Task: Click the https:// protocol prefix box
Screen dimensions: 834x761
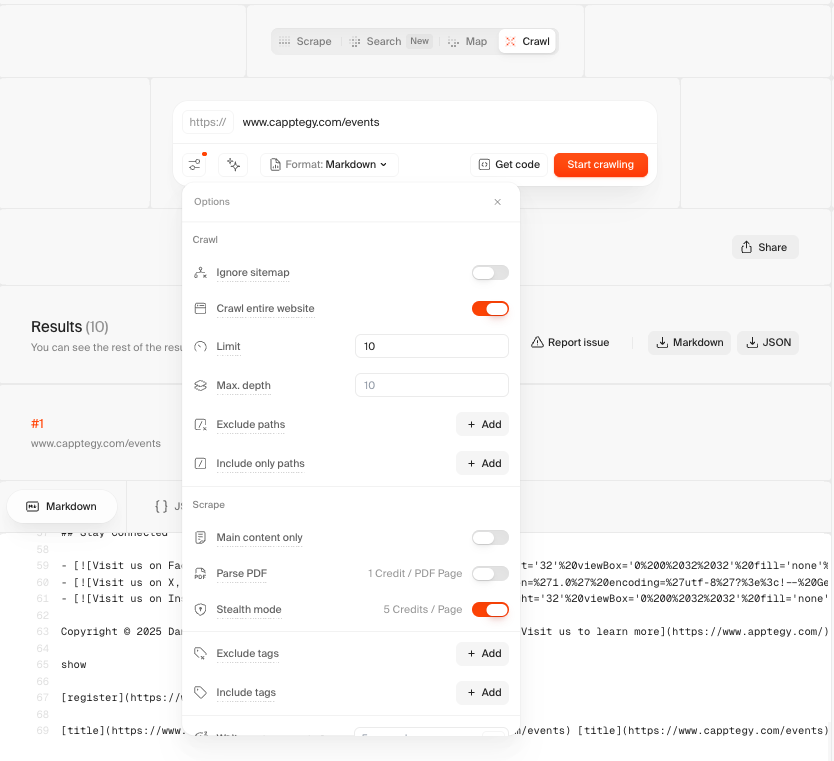Action: [207, 122]
